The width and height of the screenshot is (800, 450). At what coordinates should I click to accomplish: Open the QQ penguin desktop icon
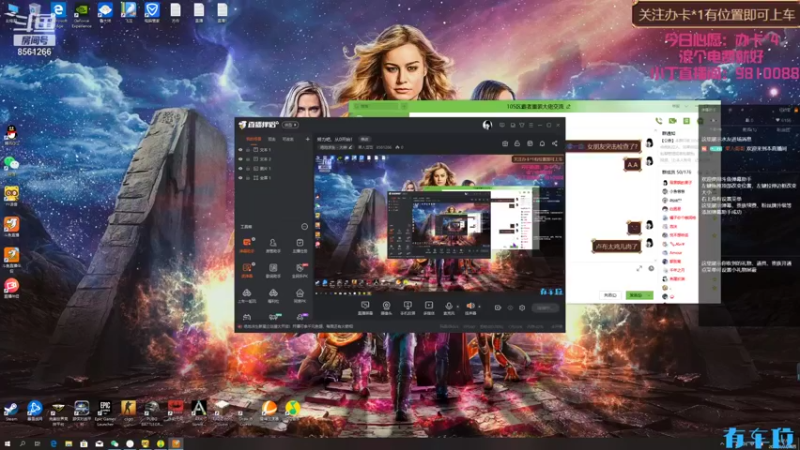coord(11,134)
